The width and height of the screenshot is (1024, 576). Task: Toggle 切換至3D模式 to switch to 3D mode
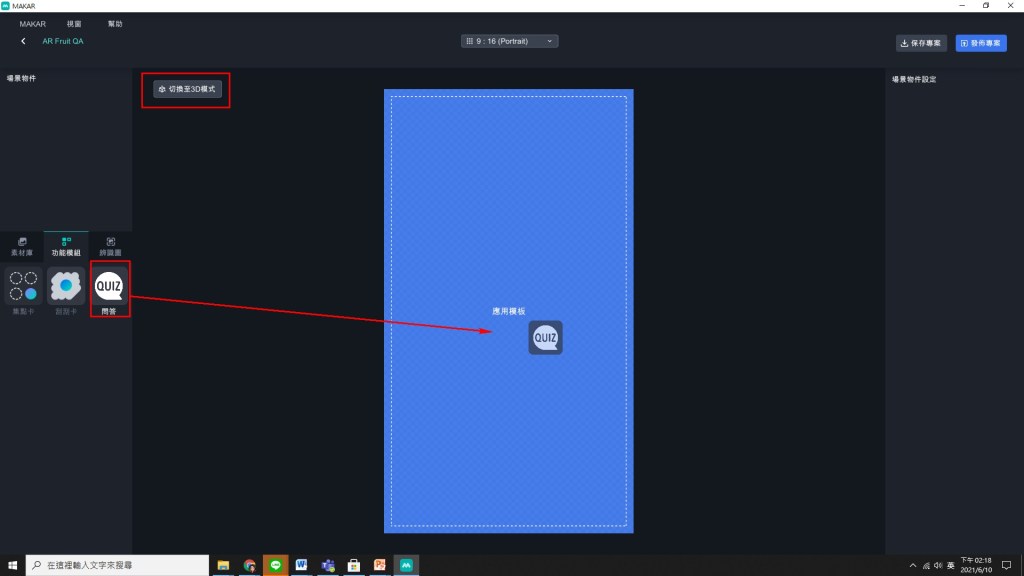[x=187, y=89]
